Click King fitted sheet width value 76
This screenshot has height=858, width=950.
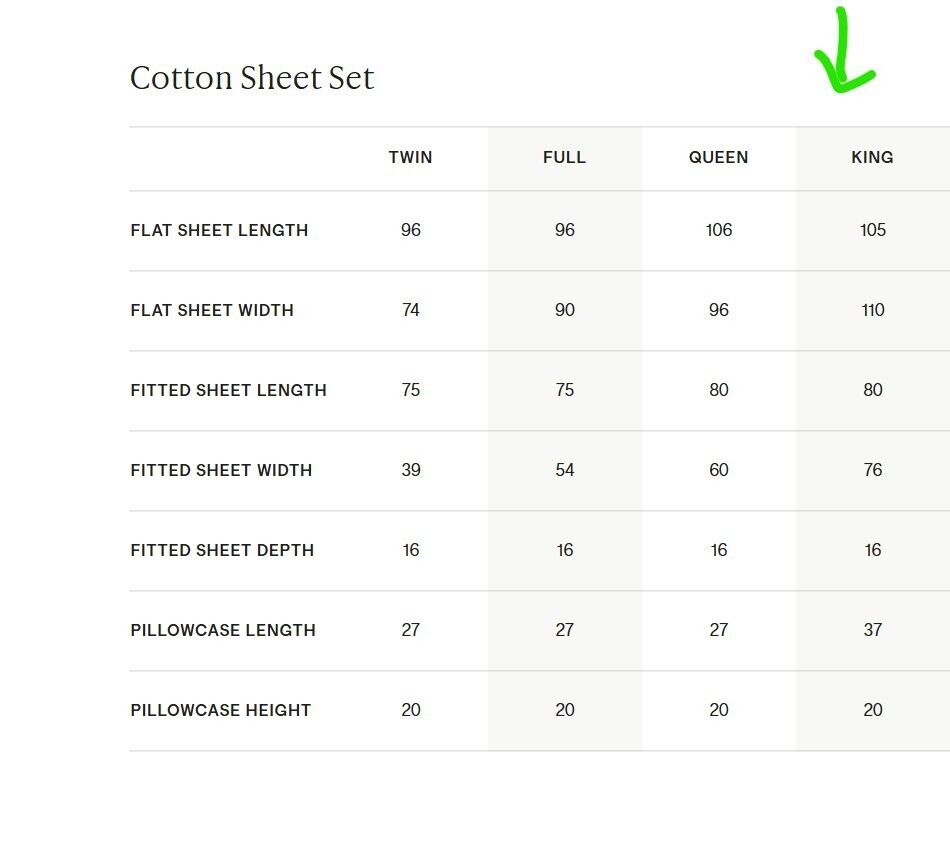click(x=873, y=470)
